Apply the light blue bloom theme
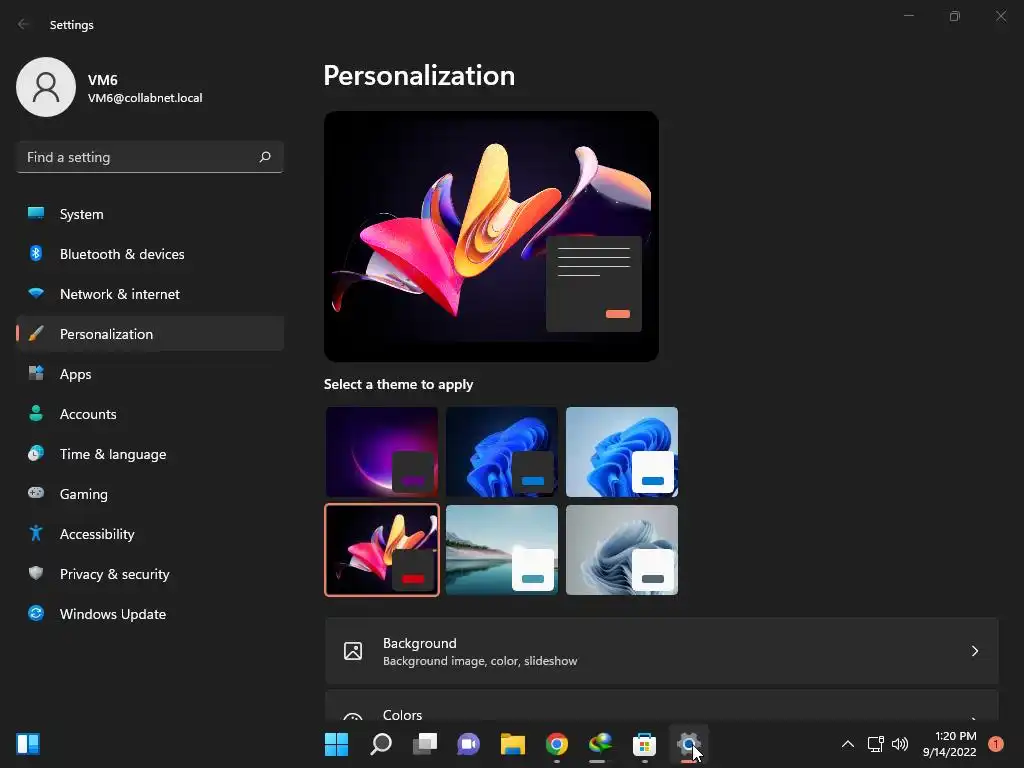 coord(622,452)
